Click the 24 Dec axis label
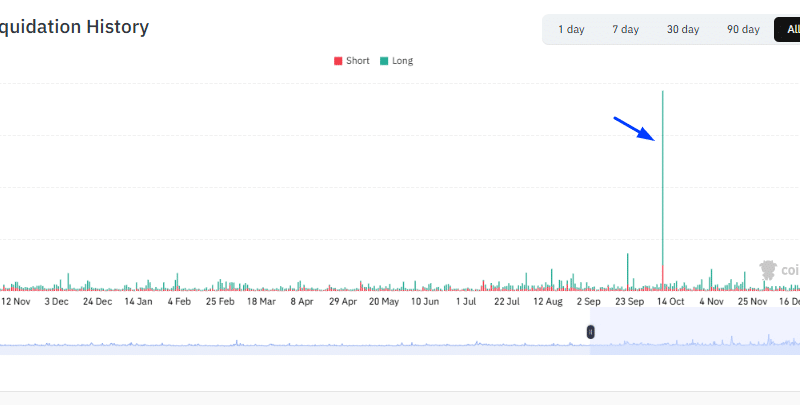This screenshot has width=800, height=405. (x=97, y=301)
